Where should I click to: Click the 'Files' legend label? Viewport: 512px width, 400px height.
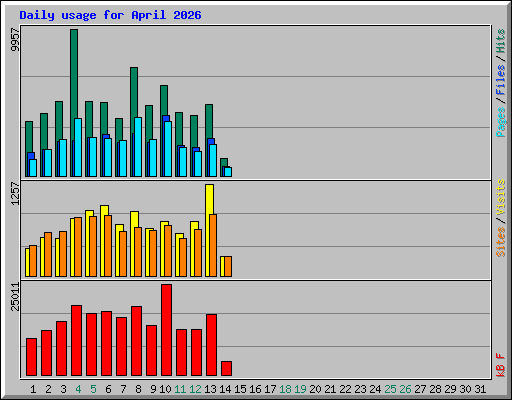(501, 80)
